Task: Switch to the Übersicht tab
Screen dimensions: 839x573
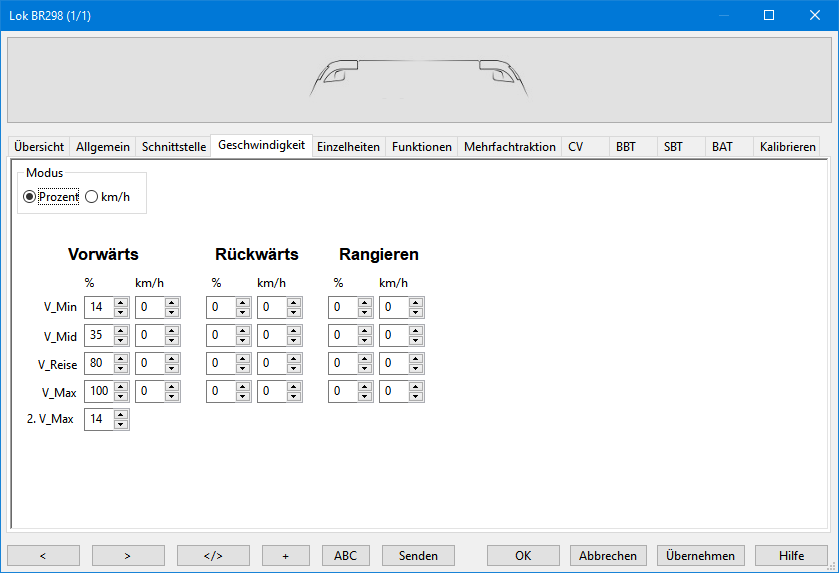Action: [x=40, y=146]
